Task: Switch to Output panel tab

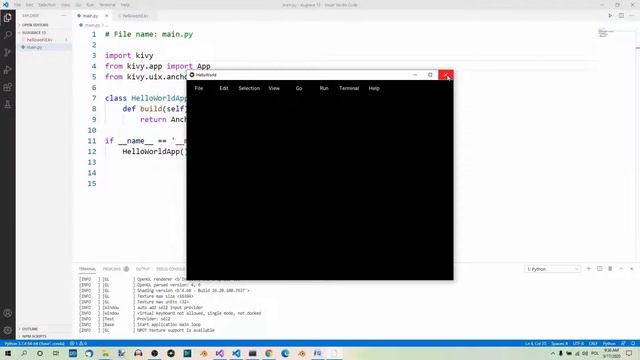Action: click(x=142, y=269)
